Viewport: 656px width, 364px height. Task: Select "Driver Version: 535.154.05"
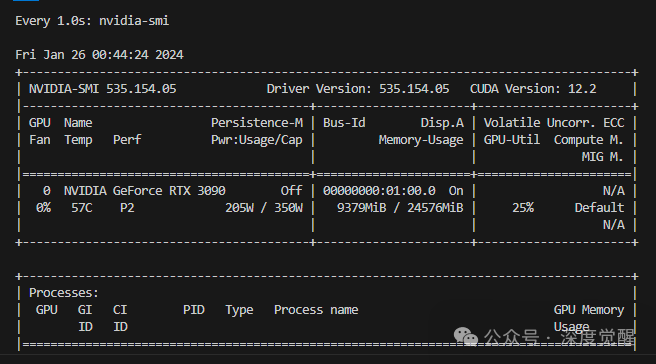click(358, 89)
